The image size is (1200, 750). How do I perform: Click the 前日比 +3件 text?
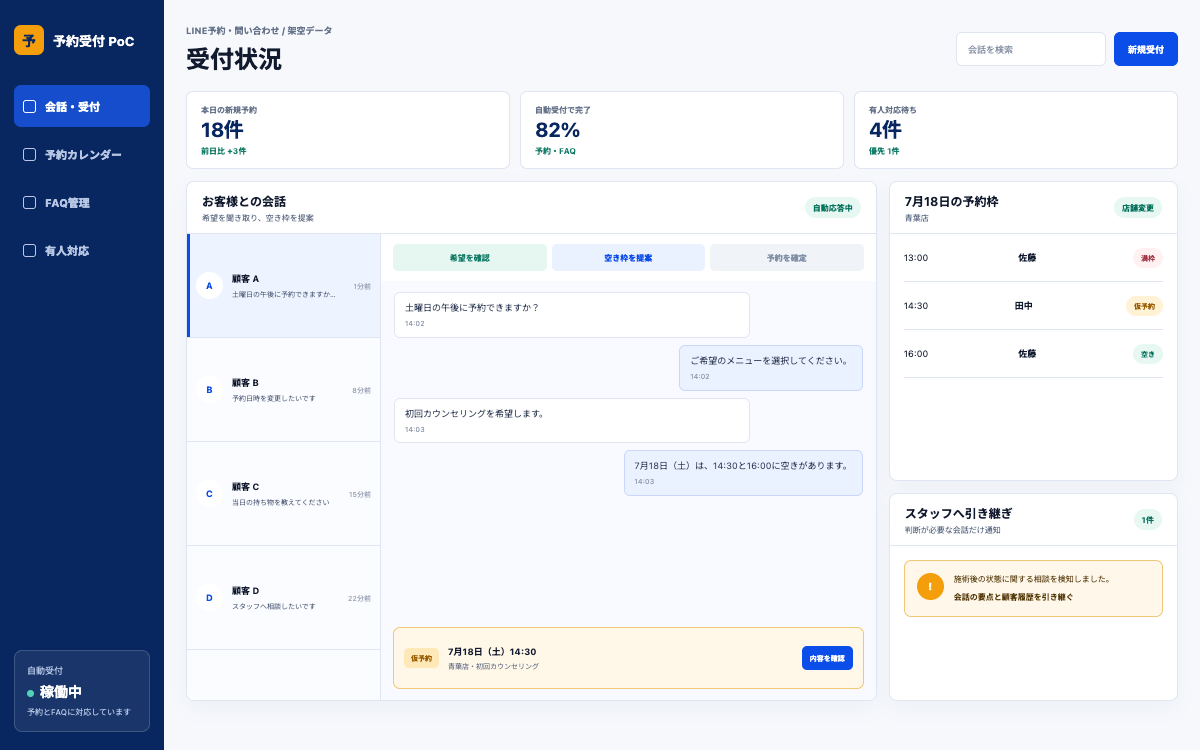click(x=224, y=151)
